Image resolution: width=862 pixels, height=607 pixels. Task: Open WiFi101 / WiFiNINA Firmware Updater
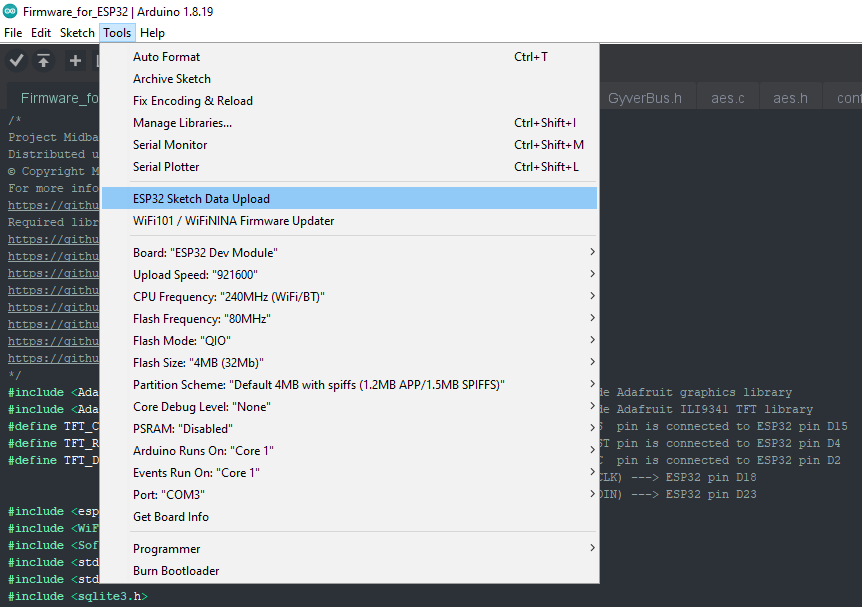click(349, 220)
